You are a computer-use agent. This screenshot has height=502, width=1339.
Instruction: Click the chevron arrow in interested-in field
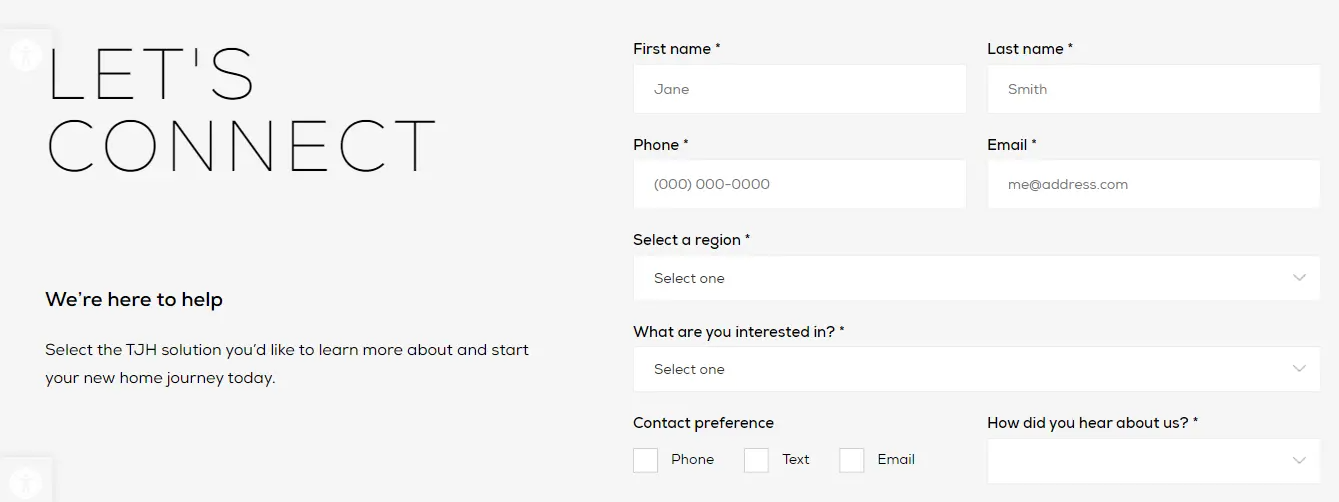click(x=1299, y=369)
